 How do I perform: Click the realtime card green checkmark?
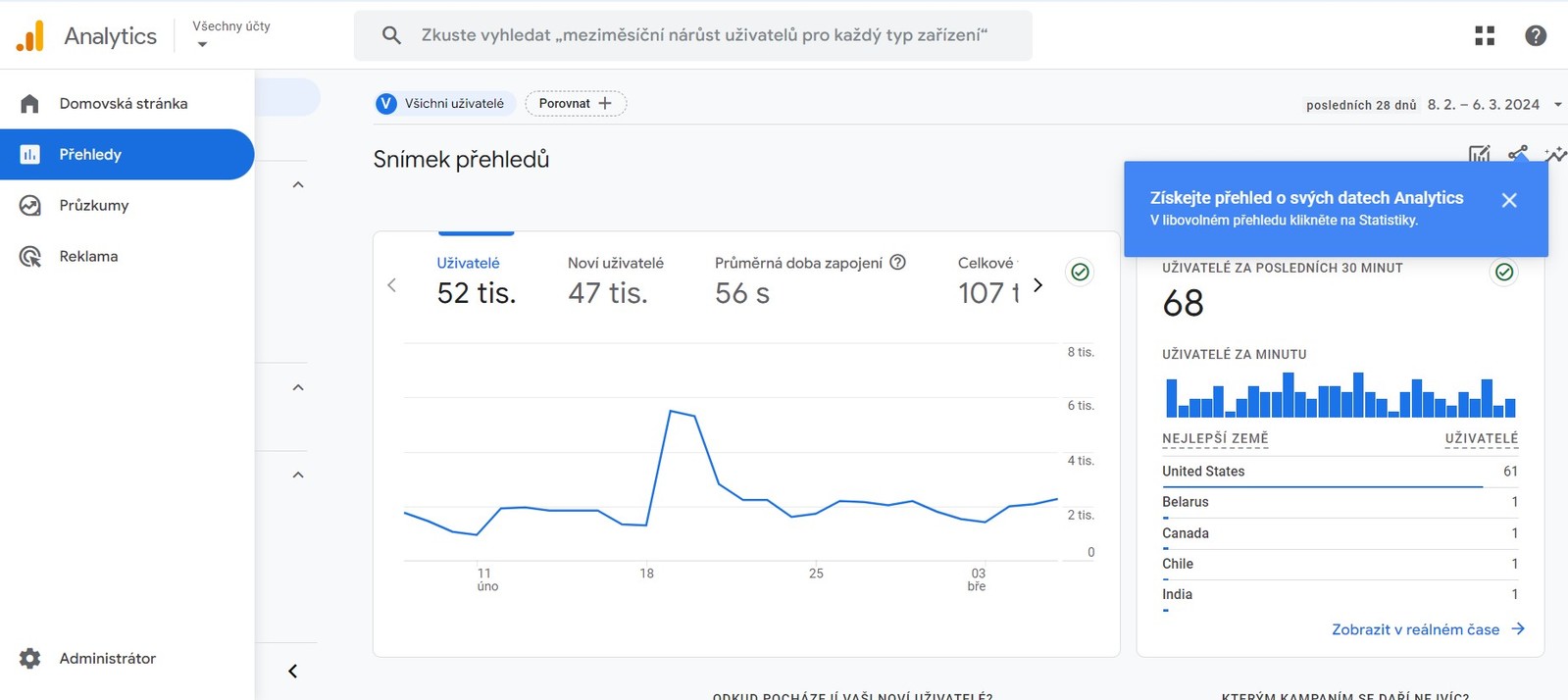click(1504, 273)
